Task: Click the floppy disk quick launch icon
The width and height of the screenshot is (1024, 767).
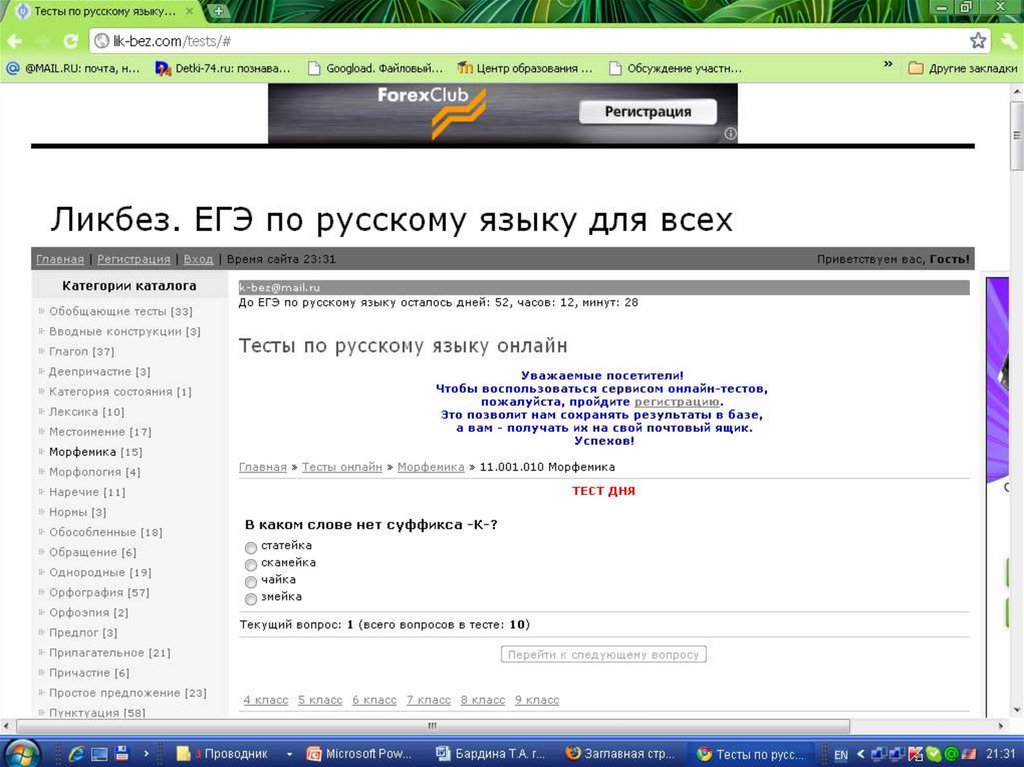Action: (122, 753)
